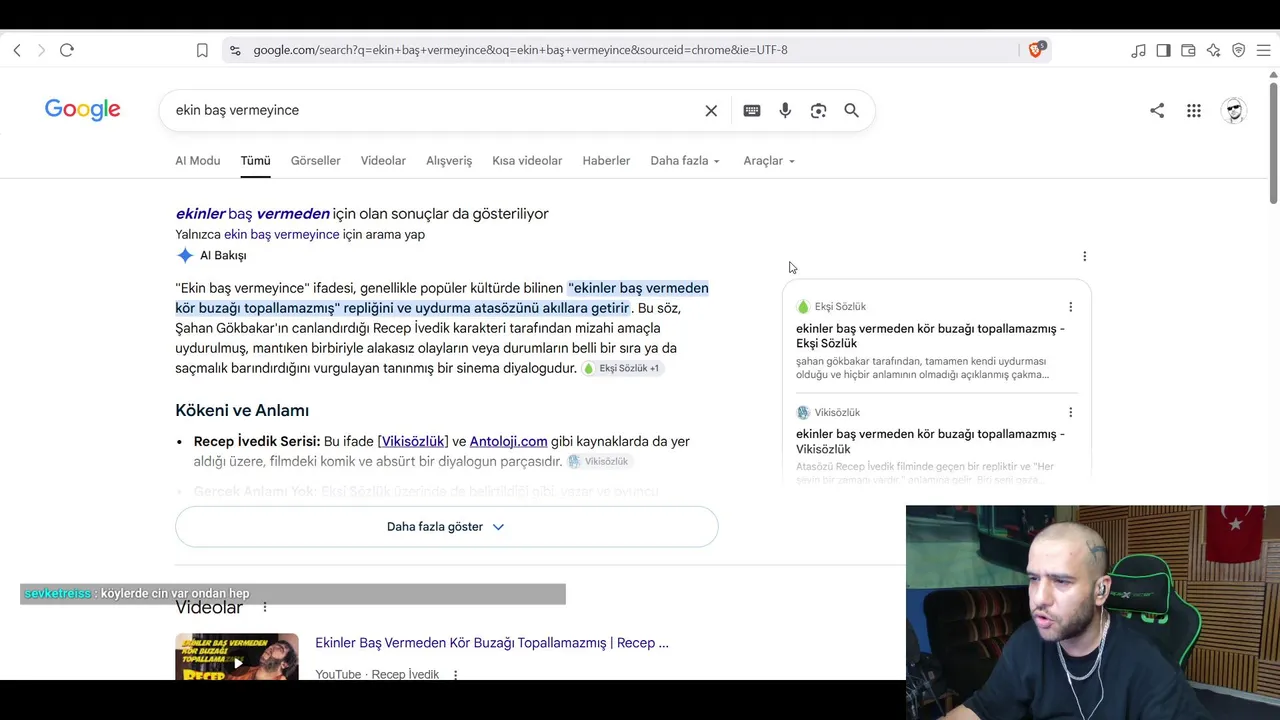Open suggested query ekinler baş vermeden
Screen dimensions: 1280x720
coord(253,213)
